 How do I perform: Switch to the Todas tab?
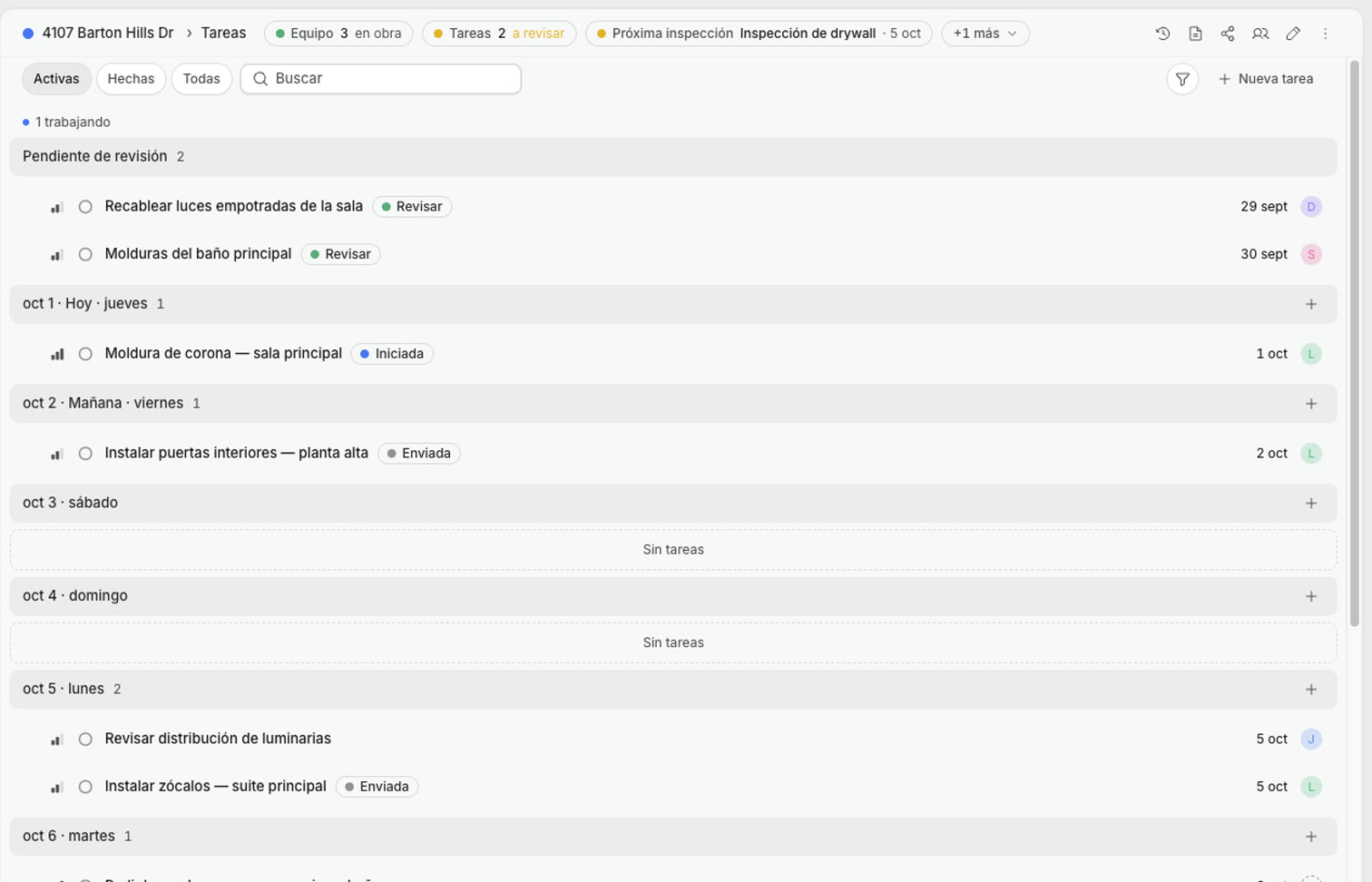pos(201,79)
